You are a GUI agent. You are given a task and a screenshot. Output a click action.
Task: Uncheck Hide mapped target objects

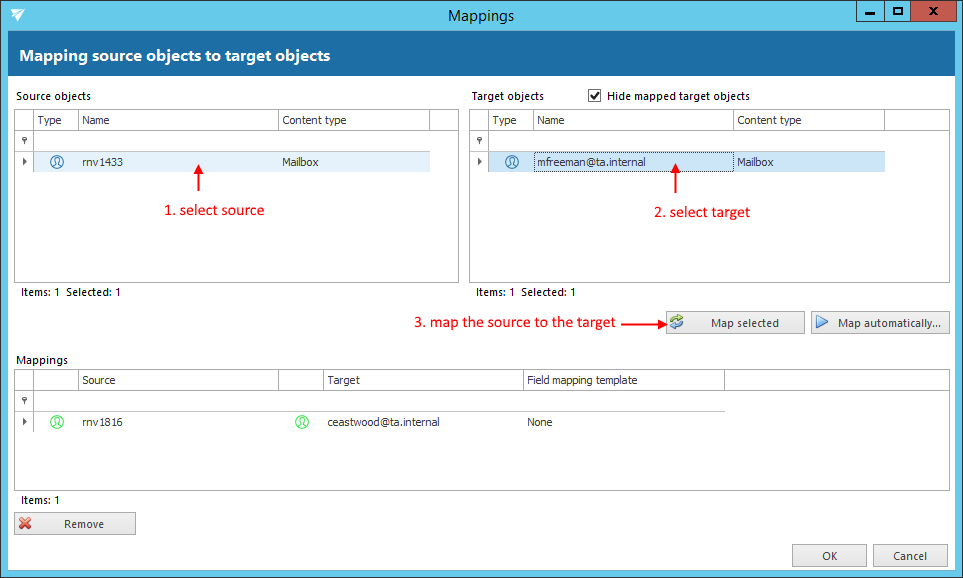point(595,96)
